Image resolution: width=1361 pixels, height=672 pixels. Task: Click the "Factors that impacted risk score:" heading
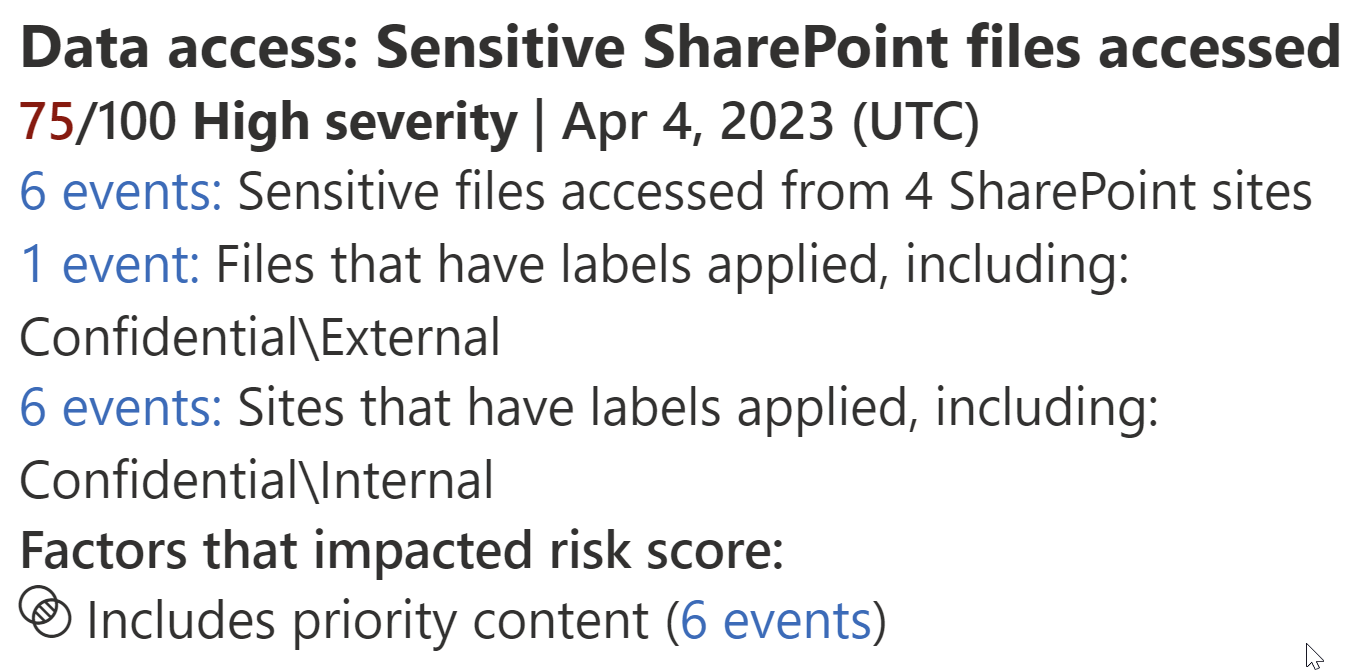(401, 551)
